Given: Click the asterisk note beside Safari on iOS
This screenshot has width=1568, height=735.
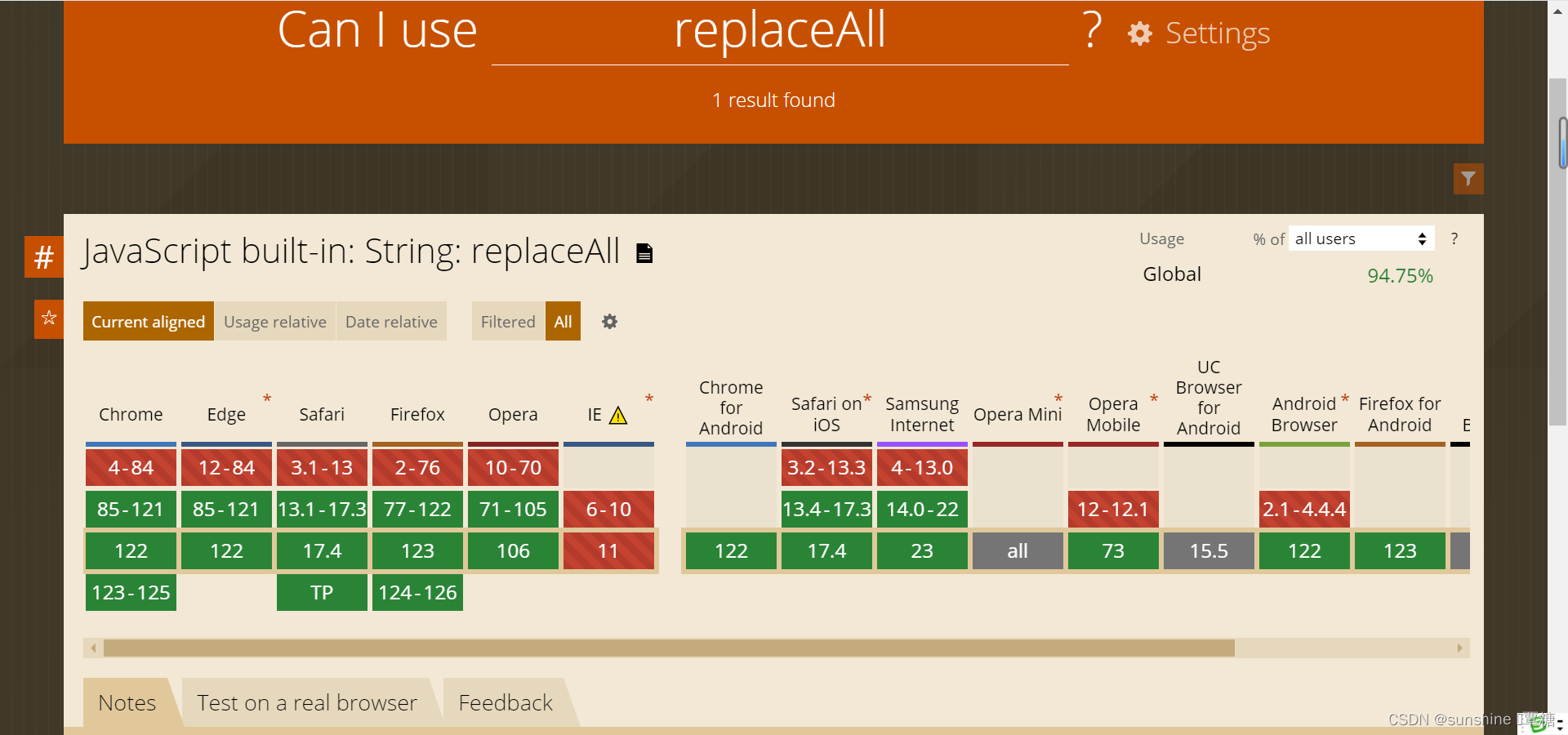Looking at the screenshot, I should (x=867, y=399).
